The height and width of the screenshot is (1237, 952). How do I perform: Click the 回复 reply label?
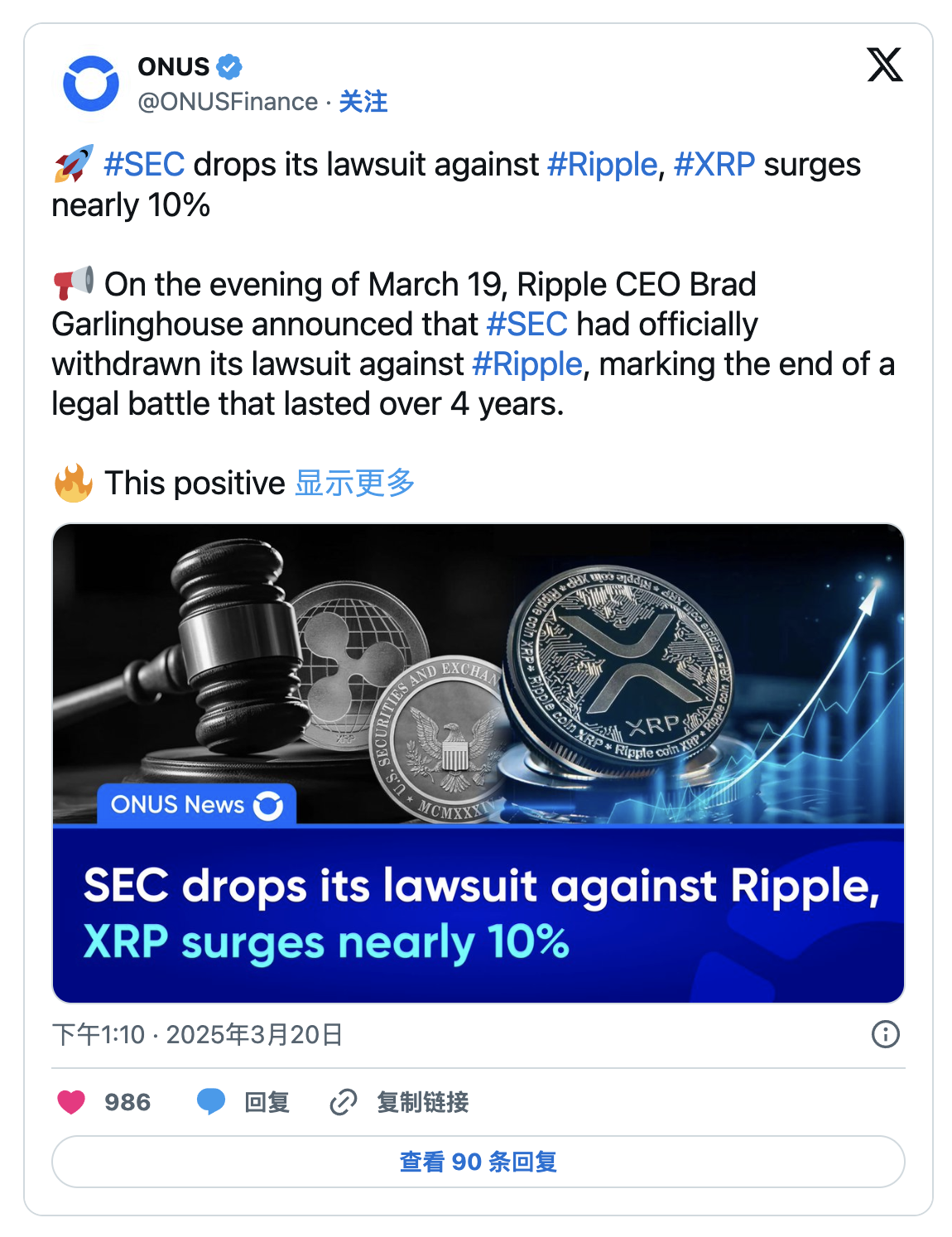click(x=267, y=1102)
